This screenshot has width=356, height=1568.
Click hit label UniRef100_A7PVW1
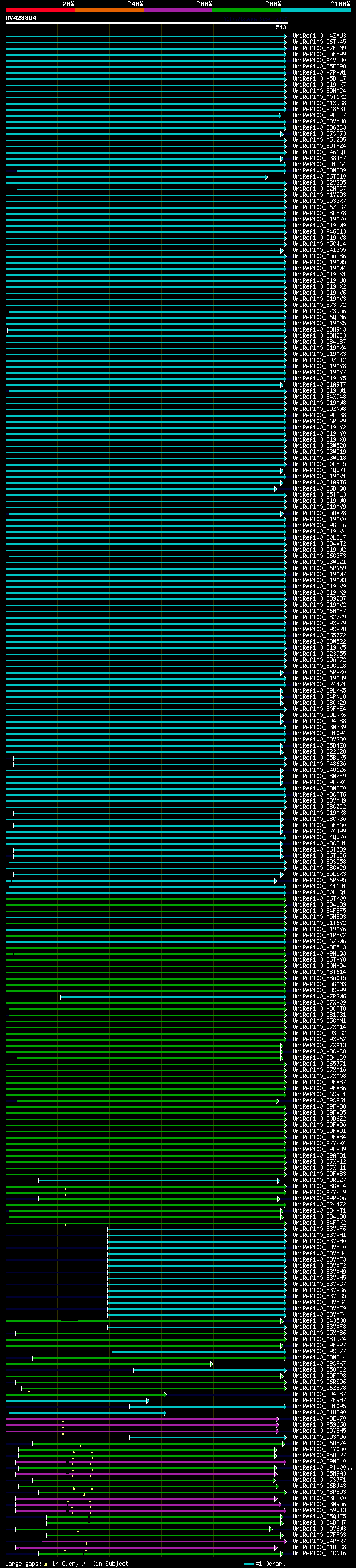(x=319, y=72)
